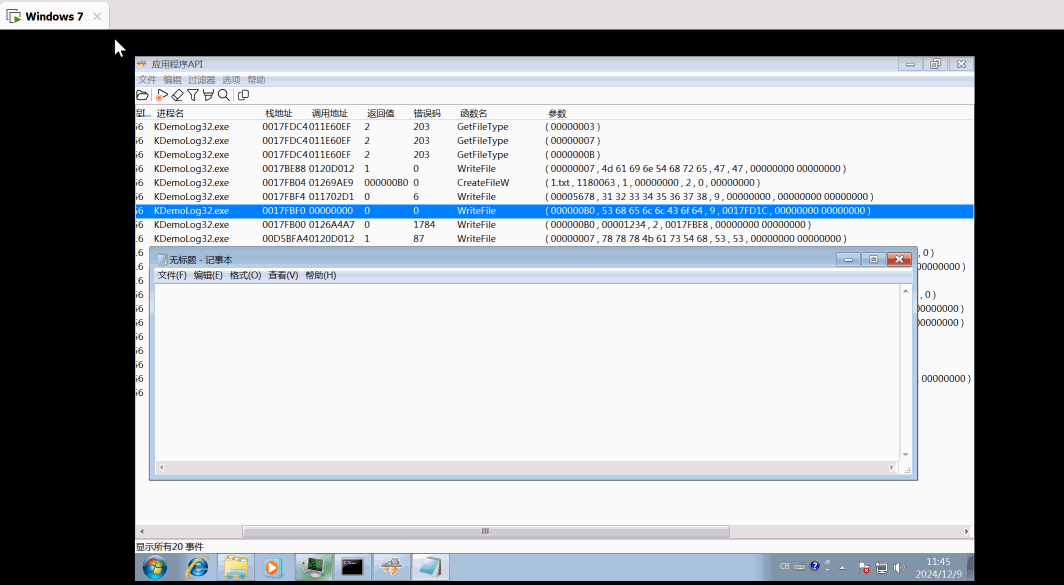
Task: Click the highlighted WriteFile row's parameters
Action: coord(708,211)
